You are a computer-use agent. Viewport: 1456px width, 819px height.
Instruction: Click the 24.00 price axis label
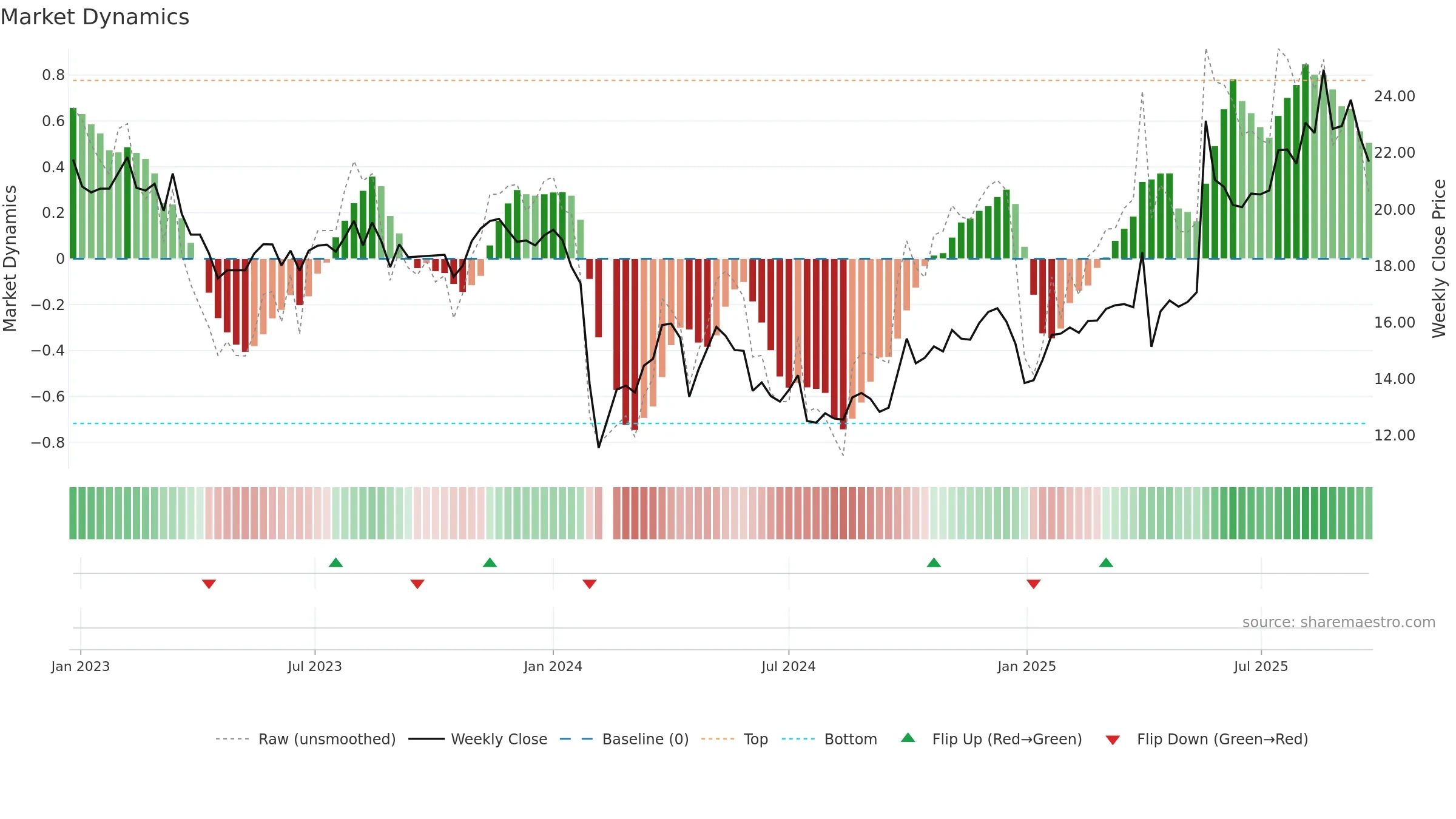(x=1395, y=96)
